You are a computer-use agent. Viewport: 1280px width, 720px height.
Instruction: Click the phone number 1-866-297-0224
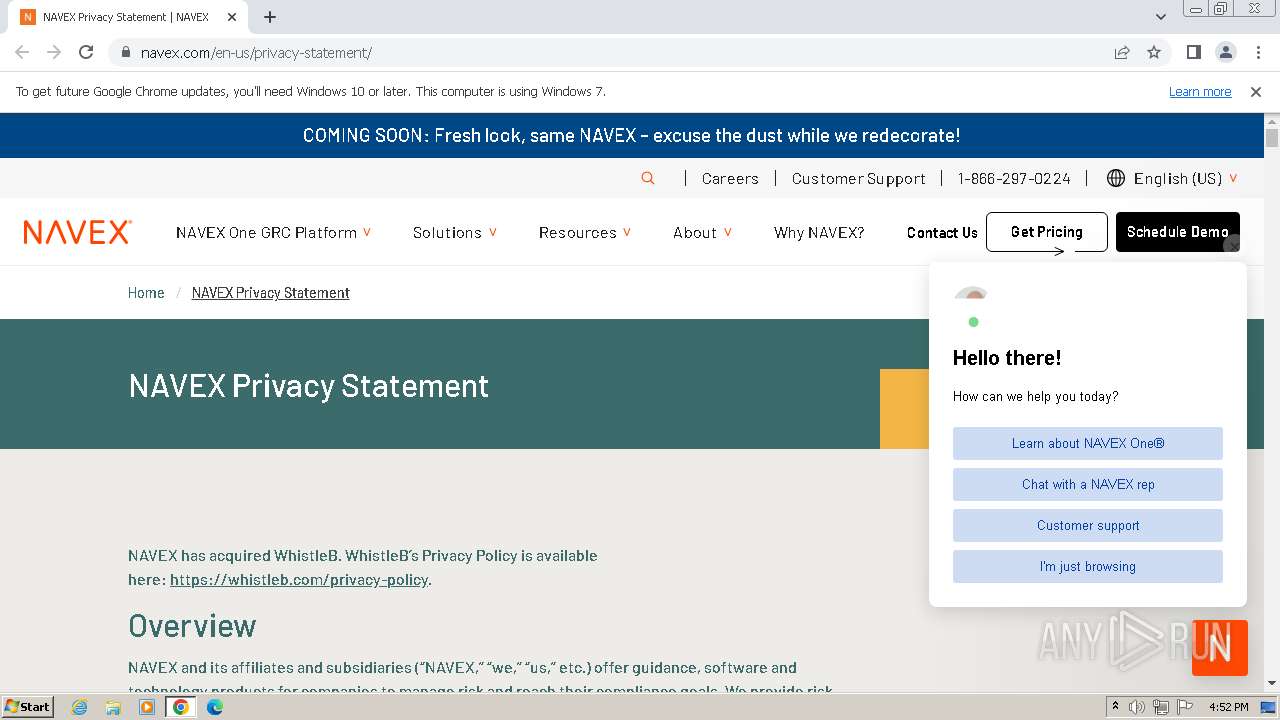click(1014, 179)
